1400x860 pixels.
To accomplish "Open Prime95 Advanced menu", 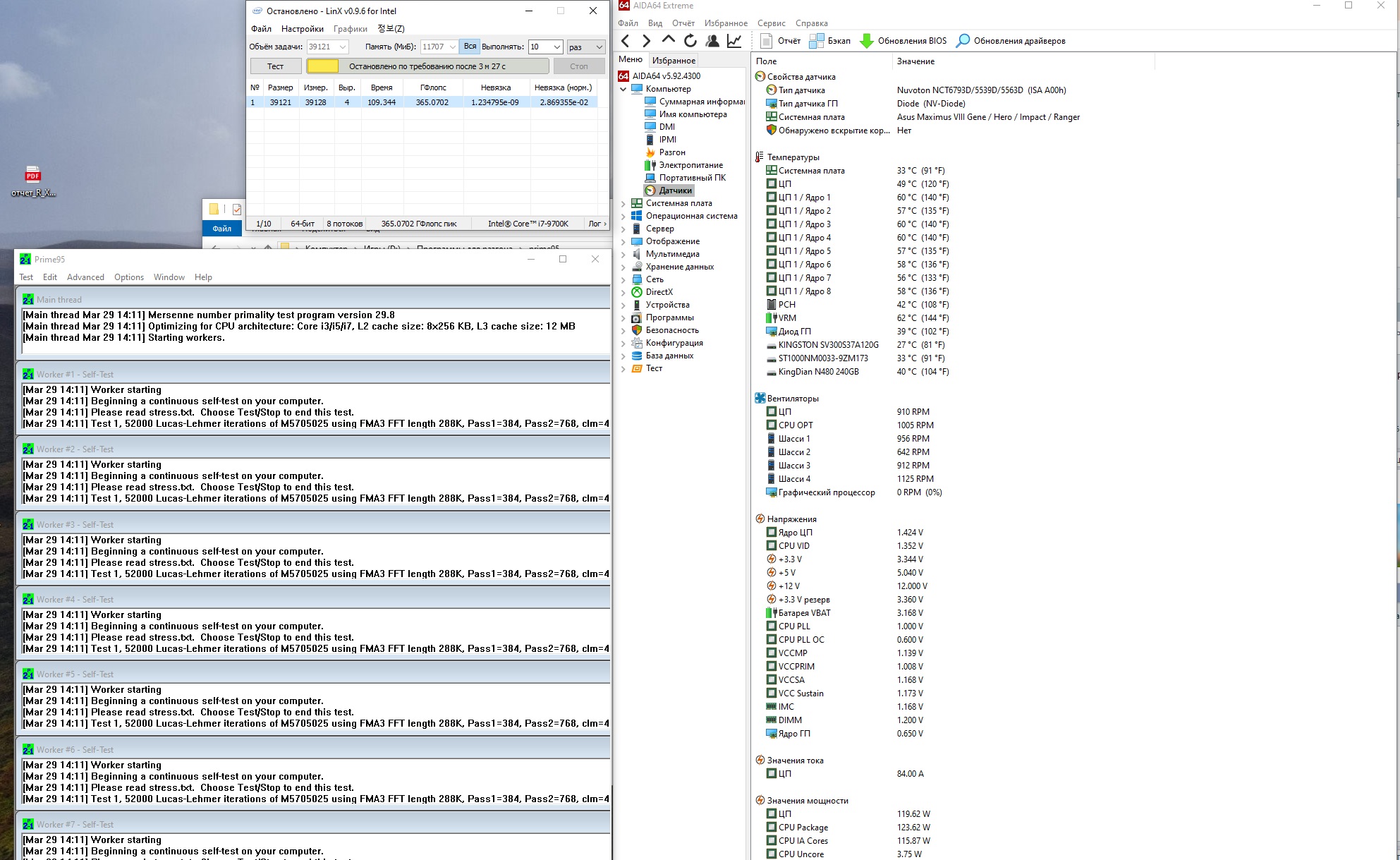I will 85,277.
